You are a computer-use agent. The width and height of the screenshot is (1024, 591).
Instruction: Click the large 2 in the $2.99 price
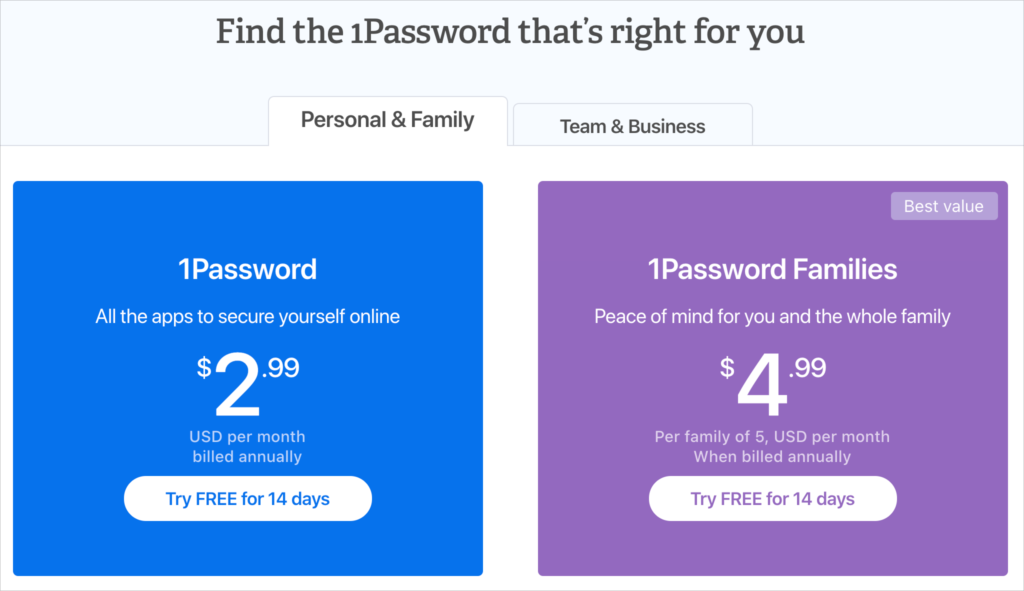coord(237,388)
